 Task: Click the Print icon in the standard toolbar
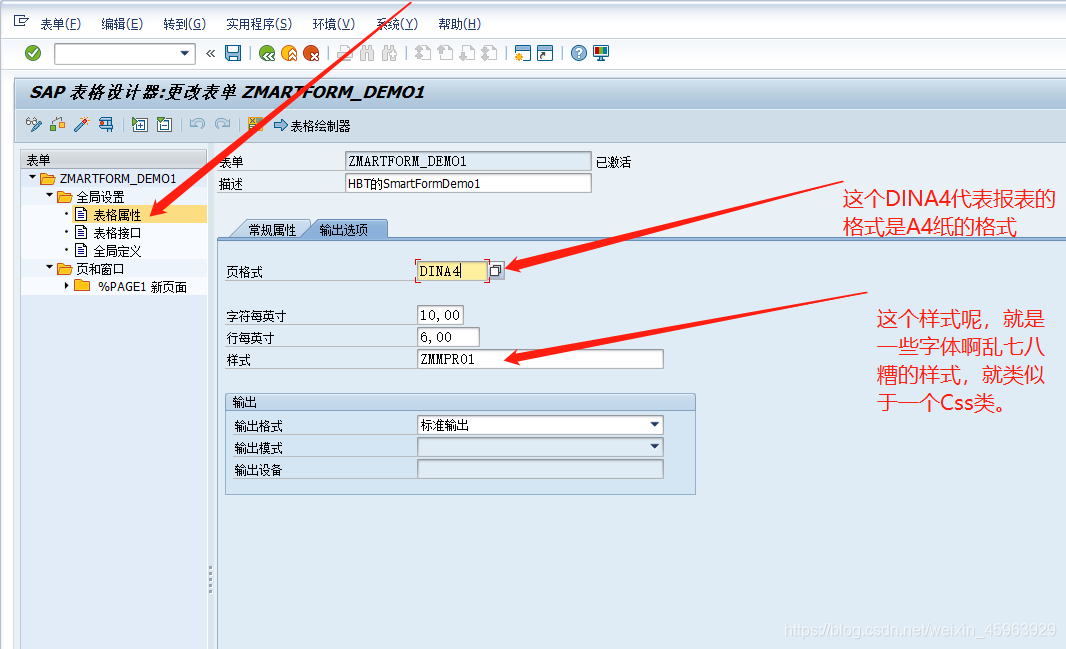(345, 53)
